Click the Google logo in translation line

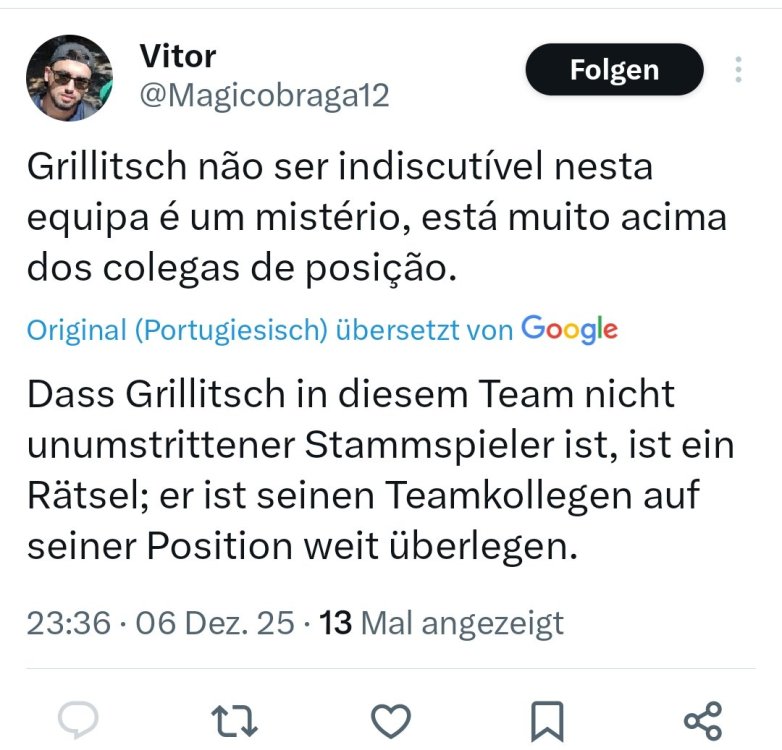(x=570, y=330)
